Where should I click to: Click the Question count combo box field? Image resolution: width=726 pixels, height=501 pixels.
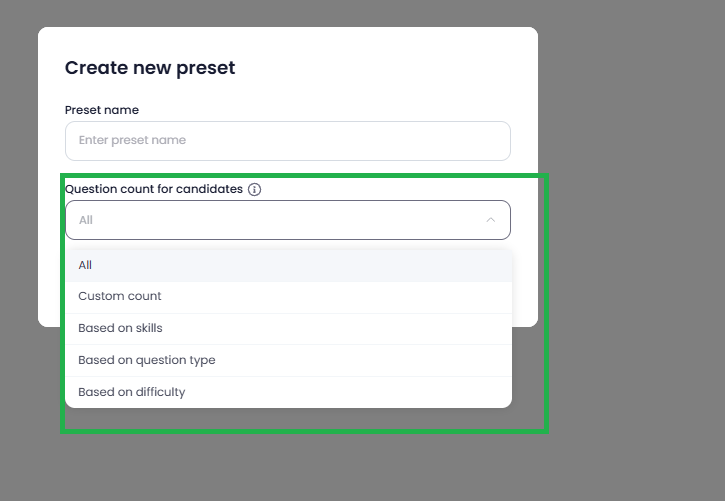click(x=288, y=220)
